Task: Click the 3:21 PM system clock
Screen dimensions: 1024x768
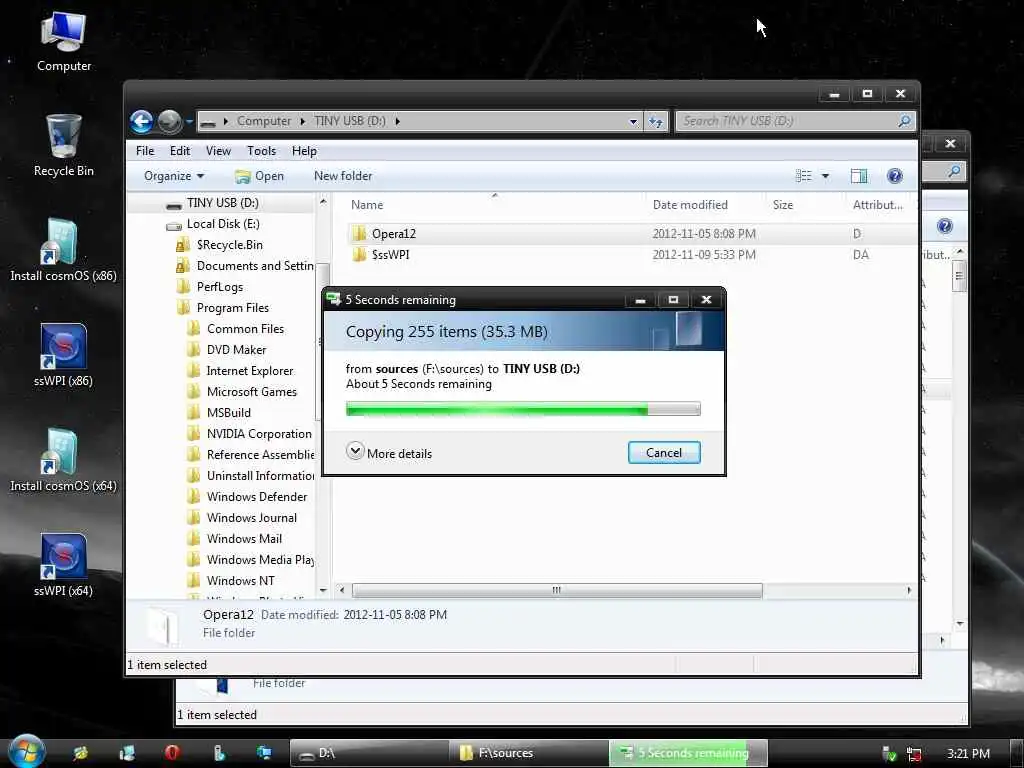Action: 968,754
